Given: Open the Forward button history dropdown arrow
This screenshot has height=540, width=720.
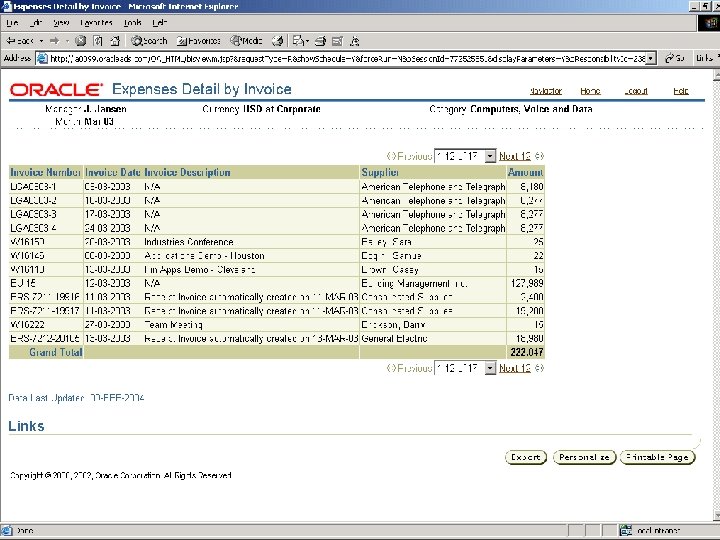Looking at the screenshot, I should click(x=67, y=41).
